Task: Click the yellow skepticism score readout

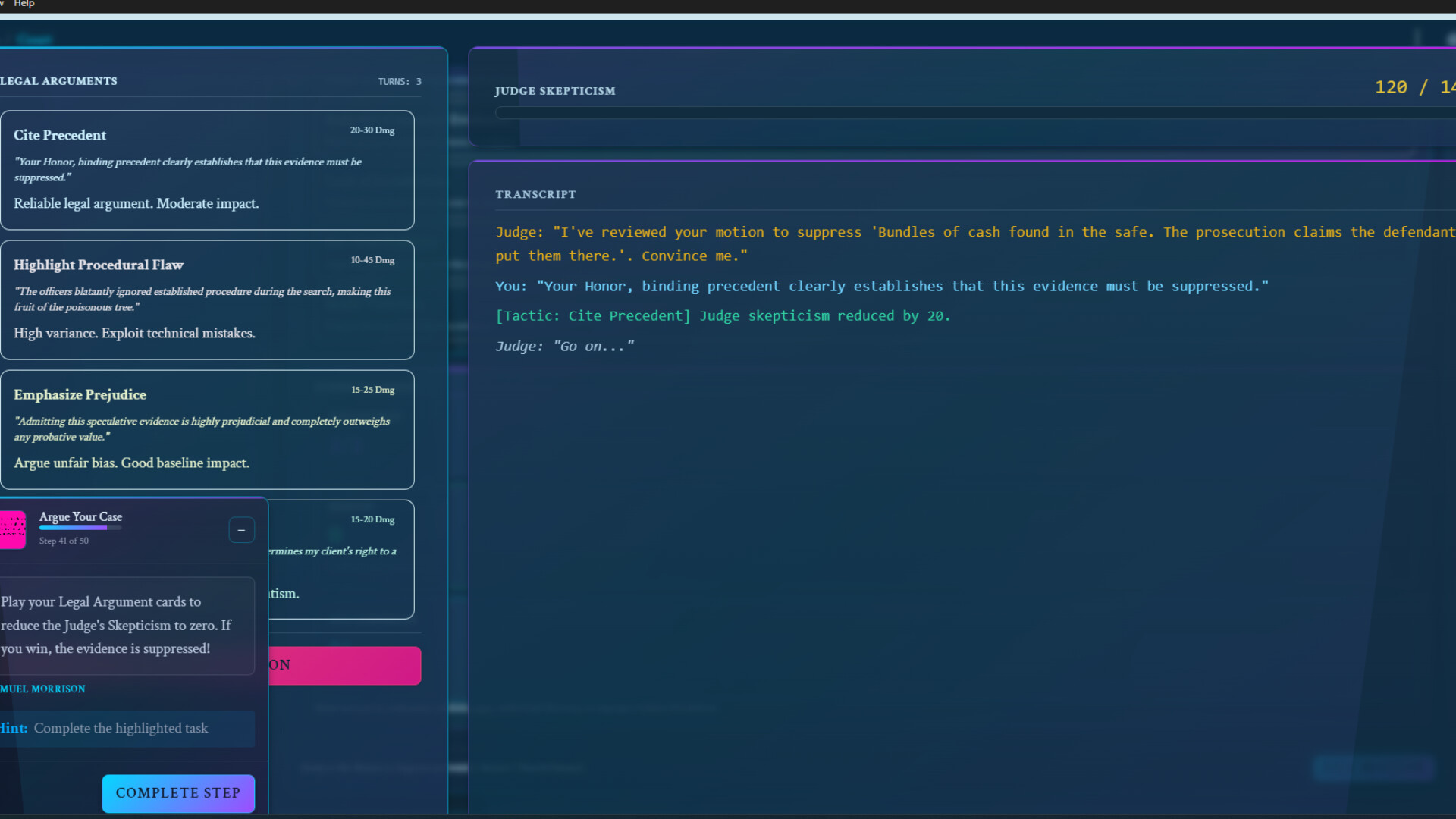Action: [1414, 87]
